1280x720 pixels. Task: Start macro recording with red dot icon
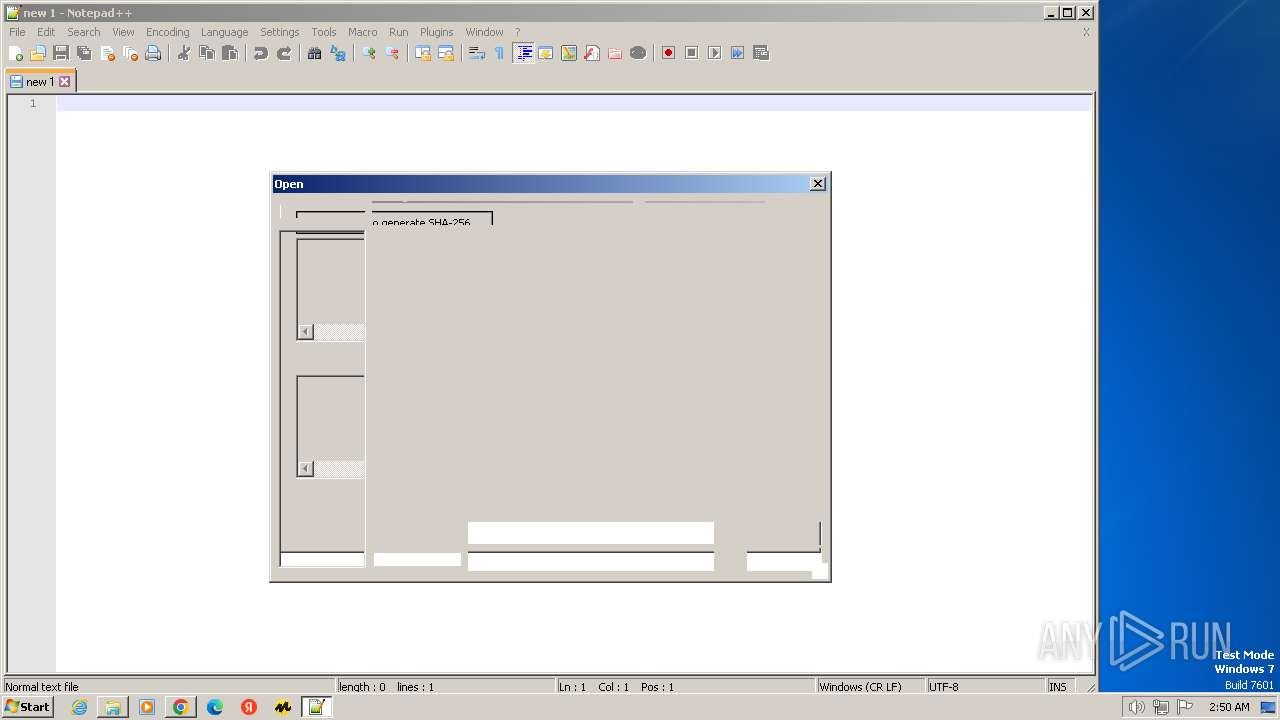point(668,53)
